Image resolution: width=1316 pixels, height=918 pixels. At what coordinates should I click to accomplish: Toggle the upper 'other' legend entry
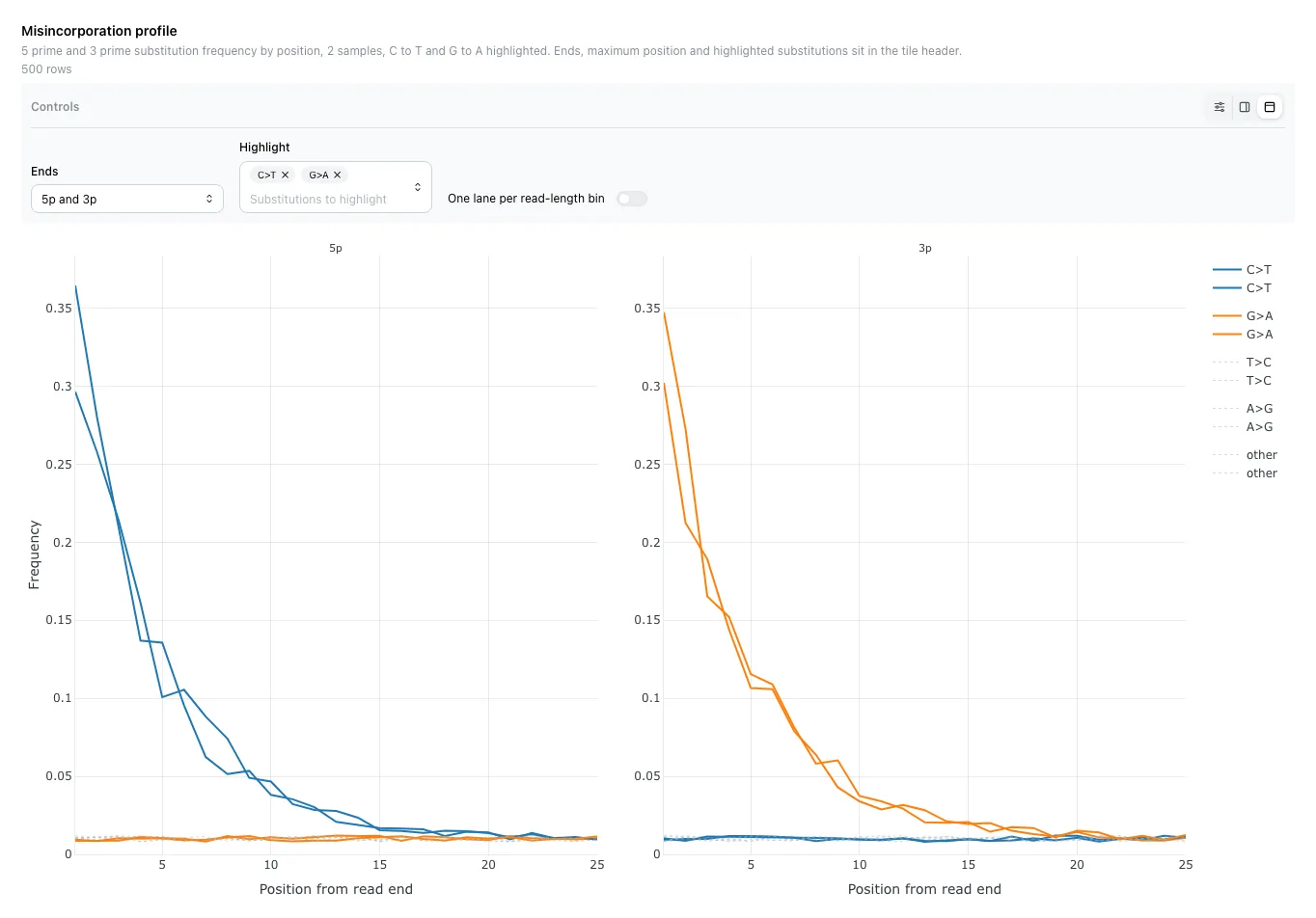tap(1245, 455)
